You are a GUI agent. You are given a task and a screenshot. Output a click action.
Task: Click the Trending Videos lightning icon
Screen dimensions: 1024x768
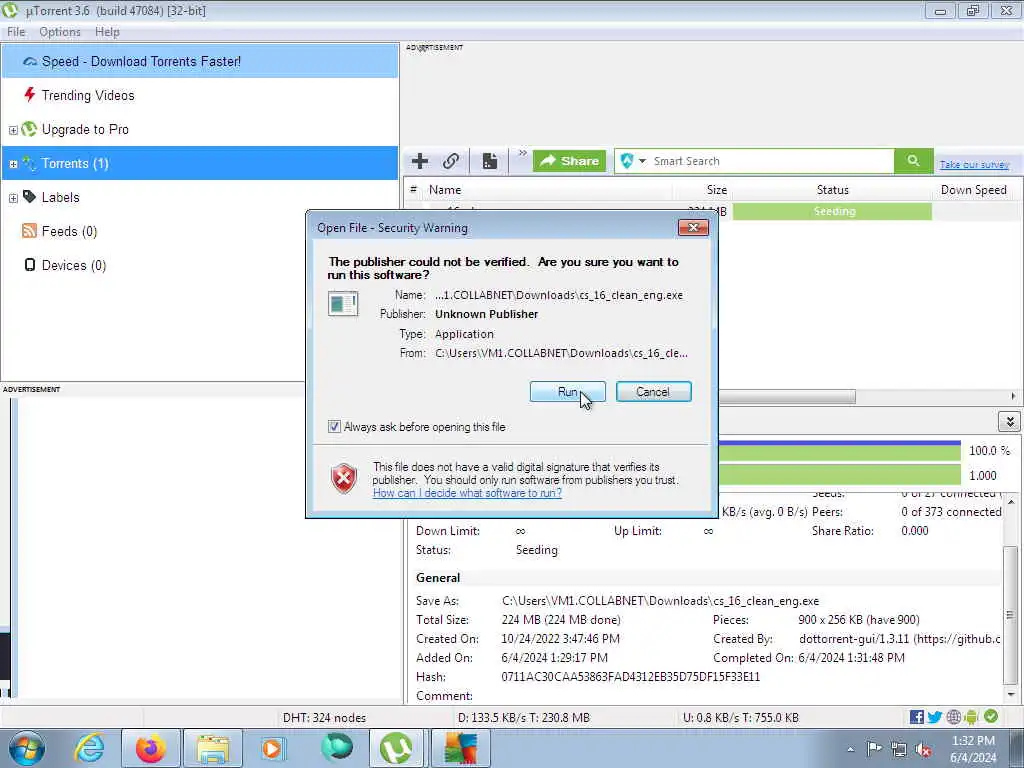[x=29, y=95]
